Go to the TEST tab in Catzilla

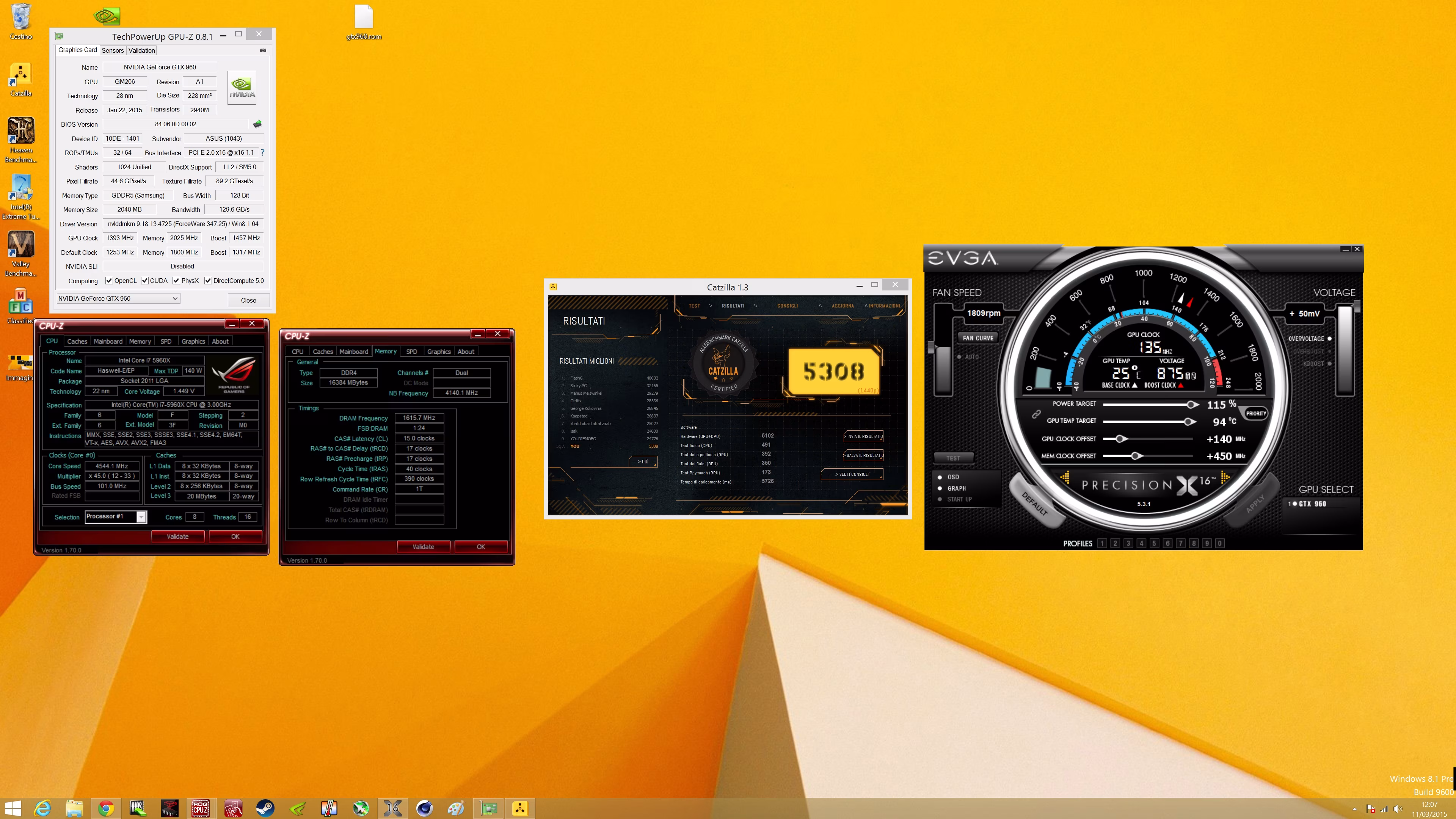tap(694, 306)
